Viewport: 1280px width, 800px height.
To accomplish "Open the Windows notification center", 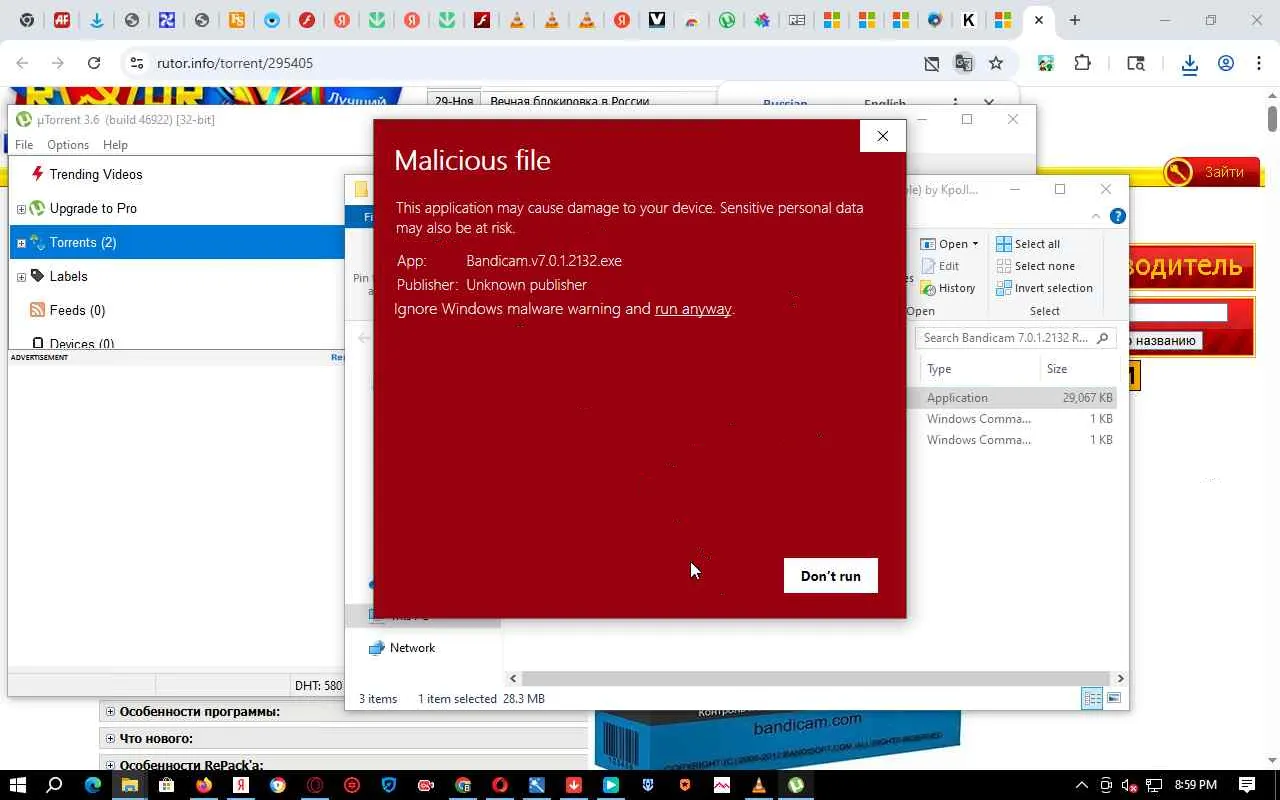I will click(x=1247, y=785).
